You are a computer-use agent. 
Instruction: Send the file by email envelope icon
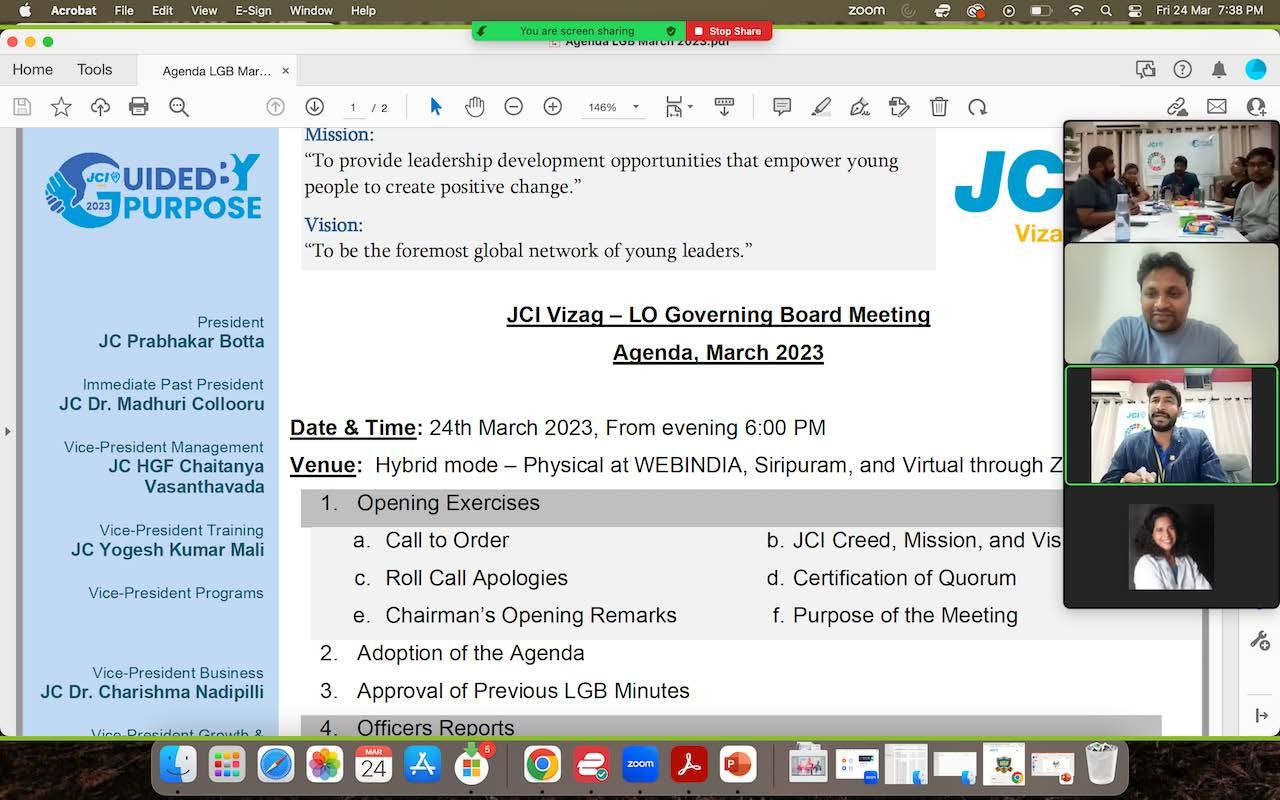[1217, 107]
